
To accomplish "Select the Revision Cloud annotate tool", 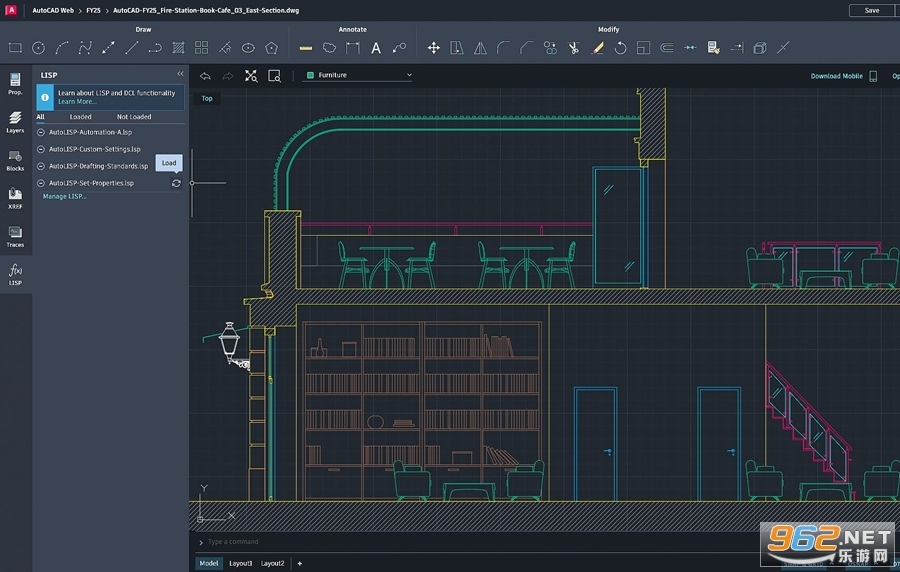I will click(329, 48).
